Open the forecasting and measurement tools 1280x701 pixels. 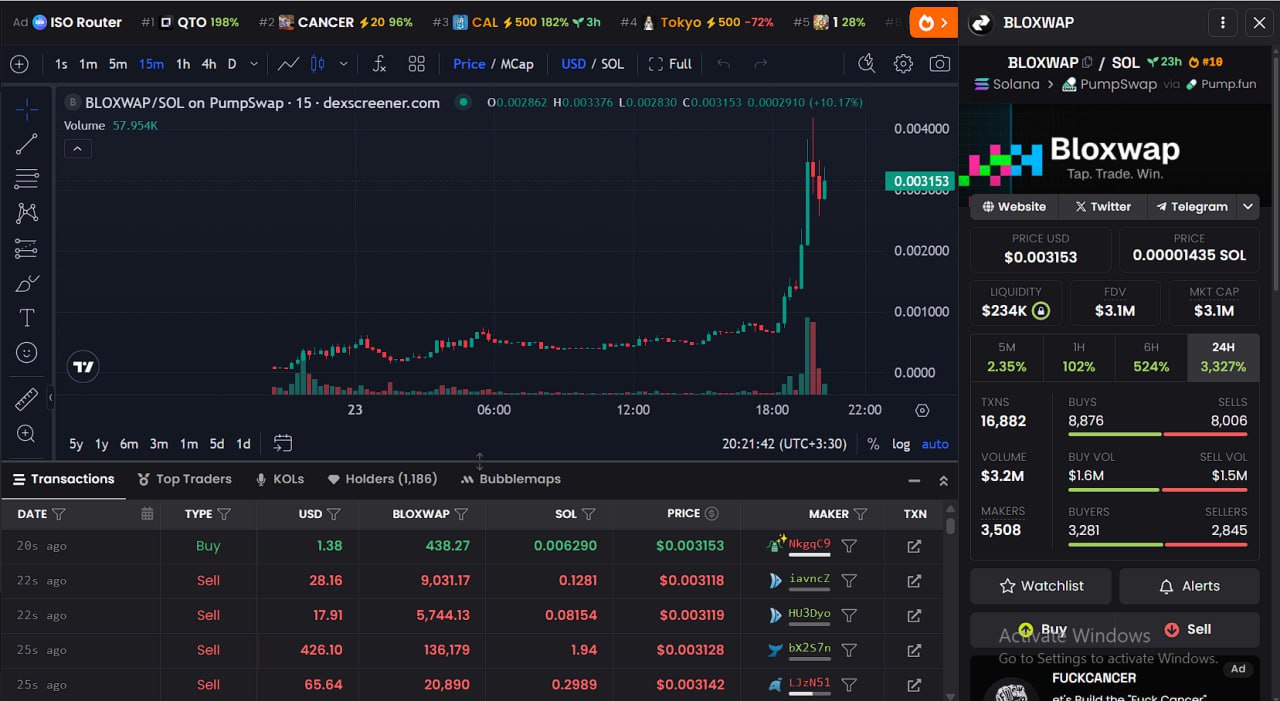point(27,248)
